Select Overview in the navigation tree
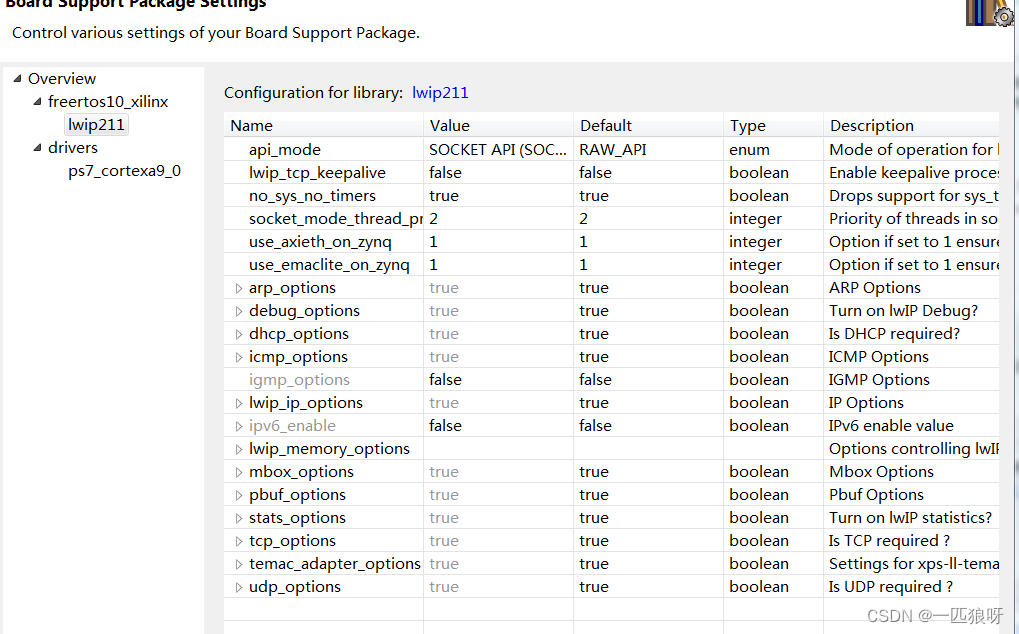 [x=61, y=78]
